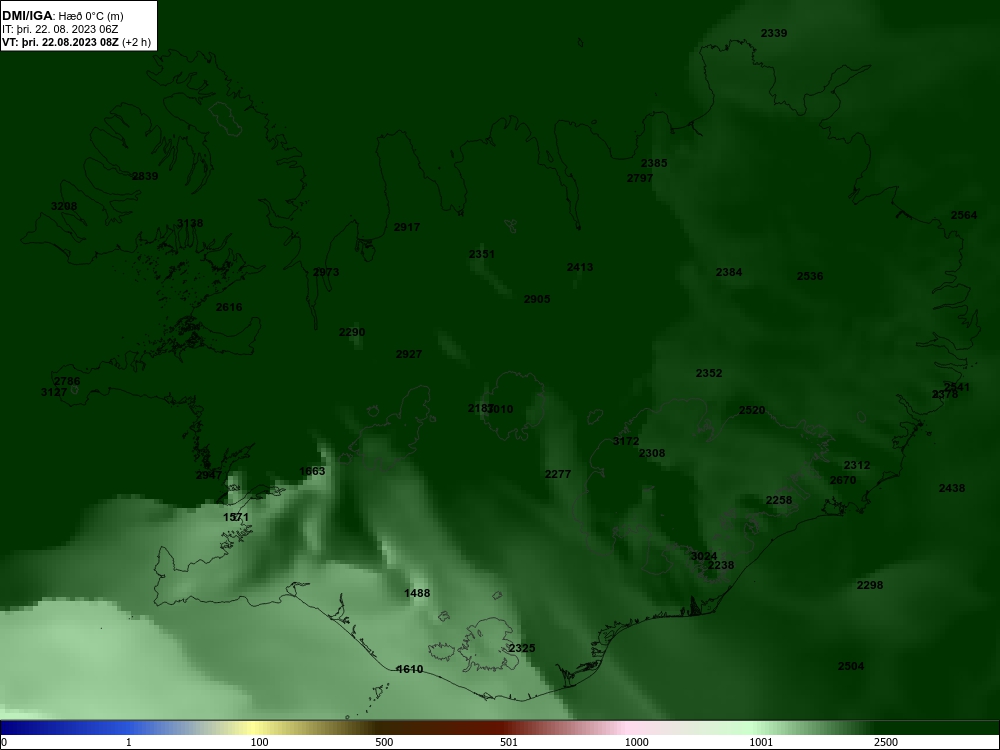Select the 2839 freezing-level value in Westfjords
This screenshot has height=750, width=1000.
145,176
